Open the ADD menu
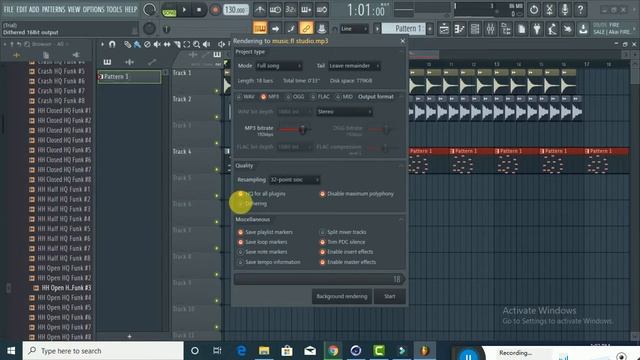The image size is (640, 360). [x=34, y=9]
